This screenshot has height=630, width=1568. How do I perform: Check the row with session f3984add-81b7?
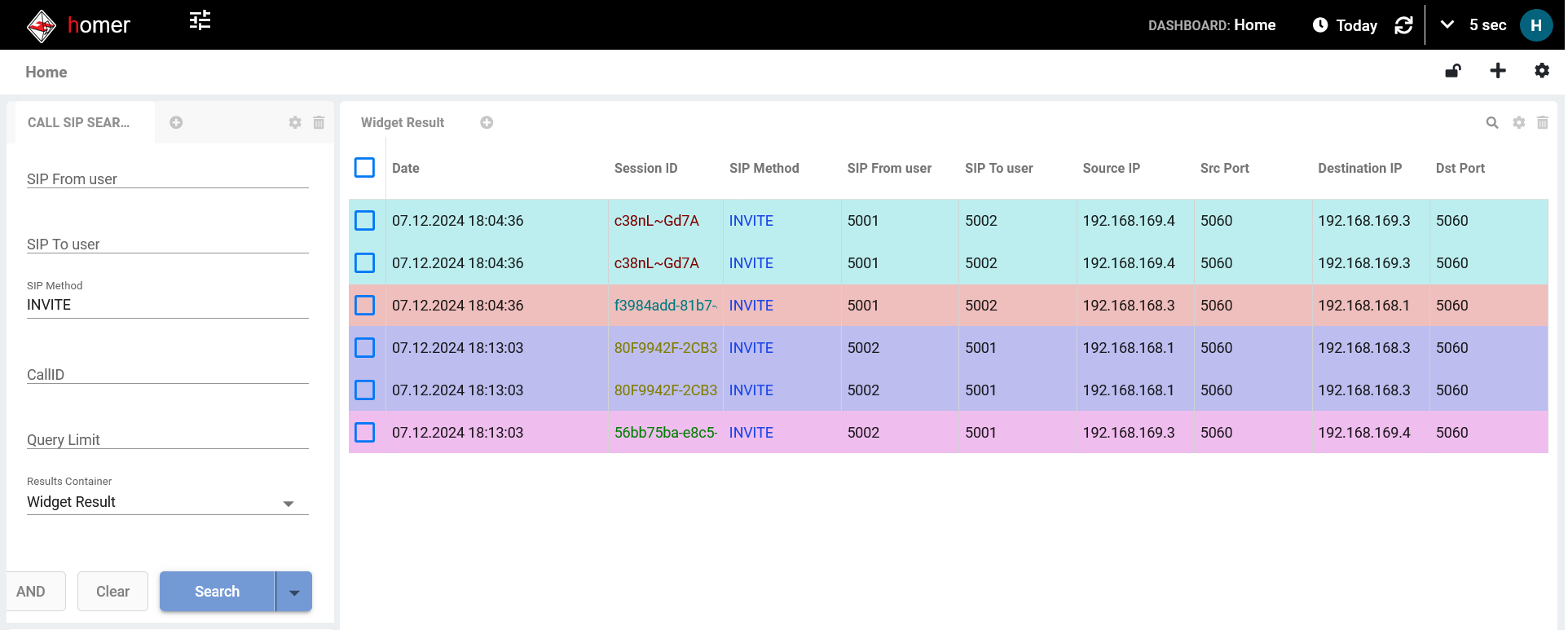click(x=364, y=306)
